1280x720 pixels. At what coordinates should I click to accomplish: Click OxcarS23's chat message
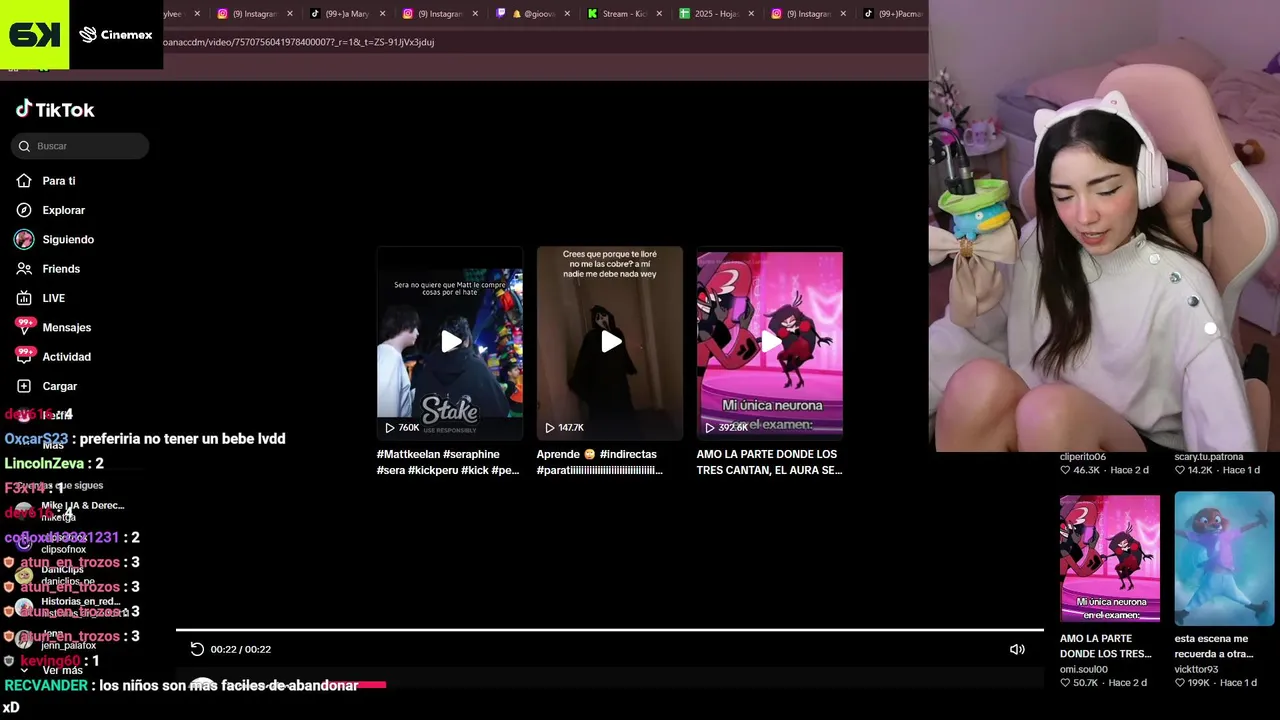pos(145,439)
